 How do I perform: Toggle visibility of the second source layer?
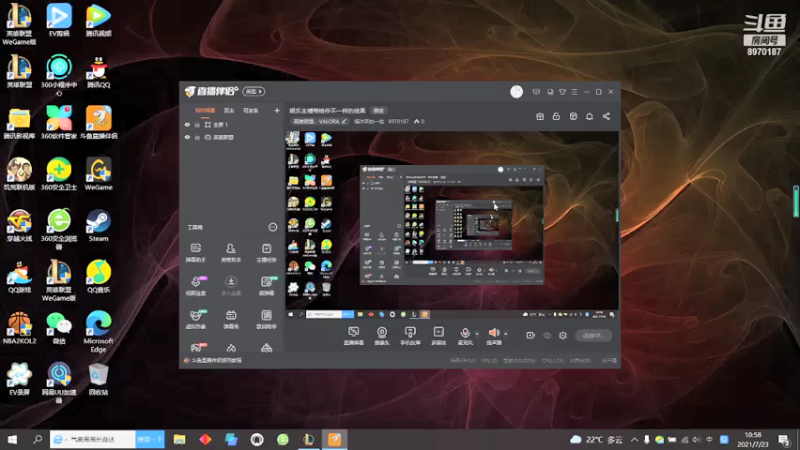coord(187,137)
